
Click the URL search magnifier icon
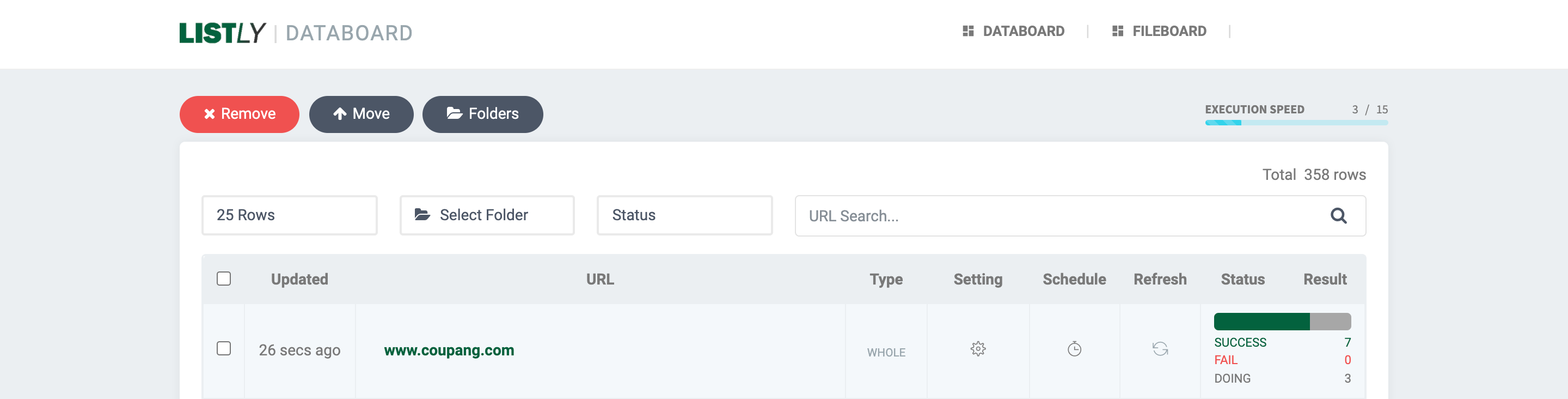click(x=1338, y=216)
